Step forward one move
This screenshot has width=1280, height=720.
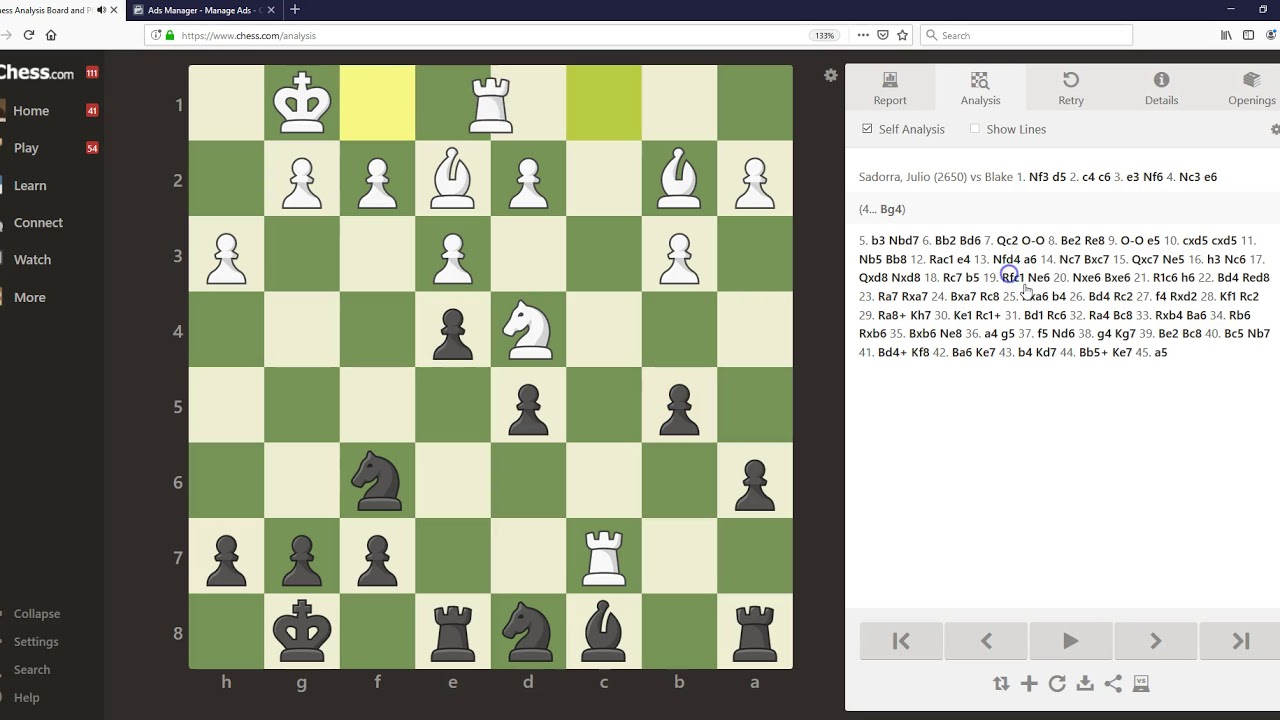tap(1155, 641)
